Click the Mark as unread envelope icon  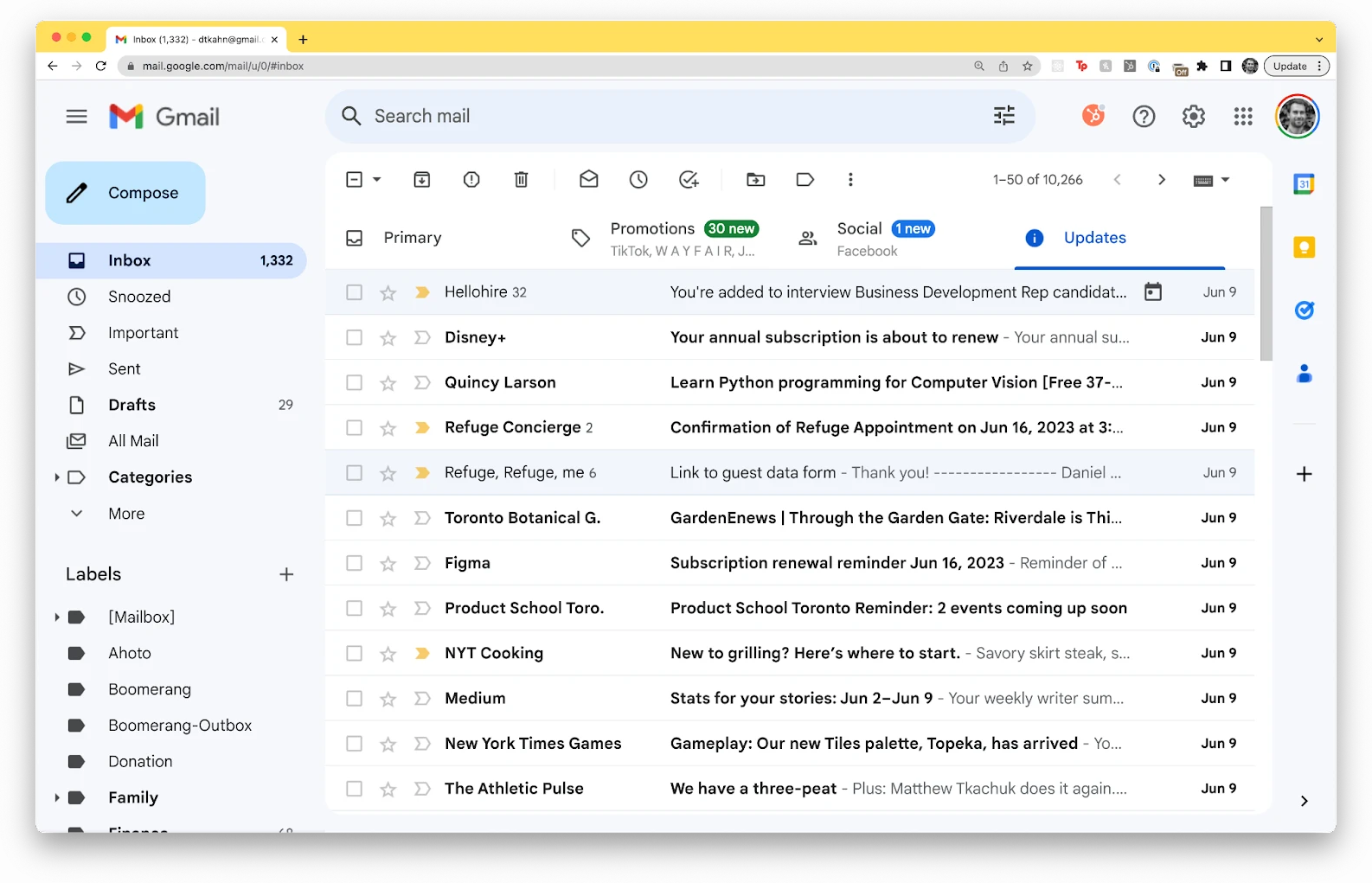tap(589, 180)
